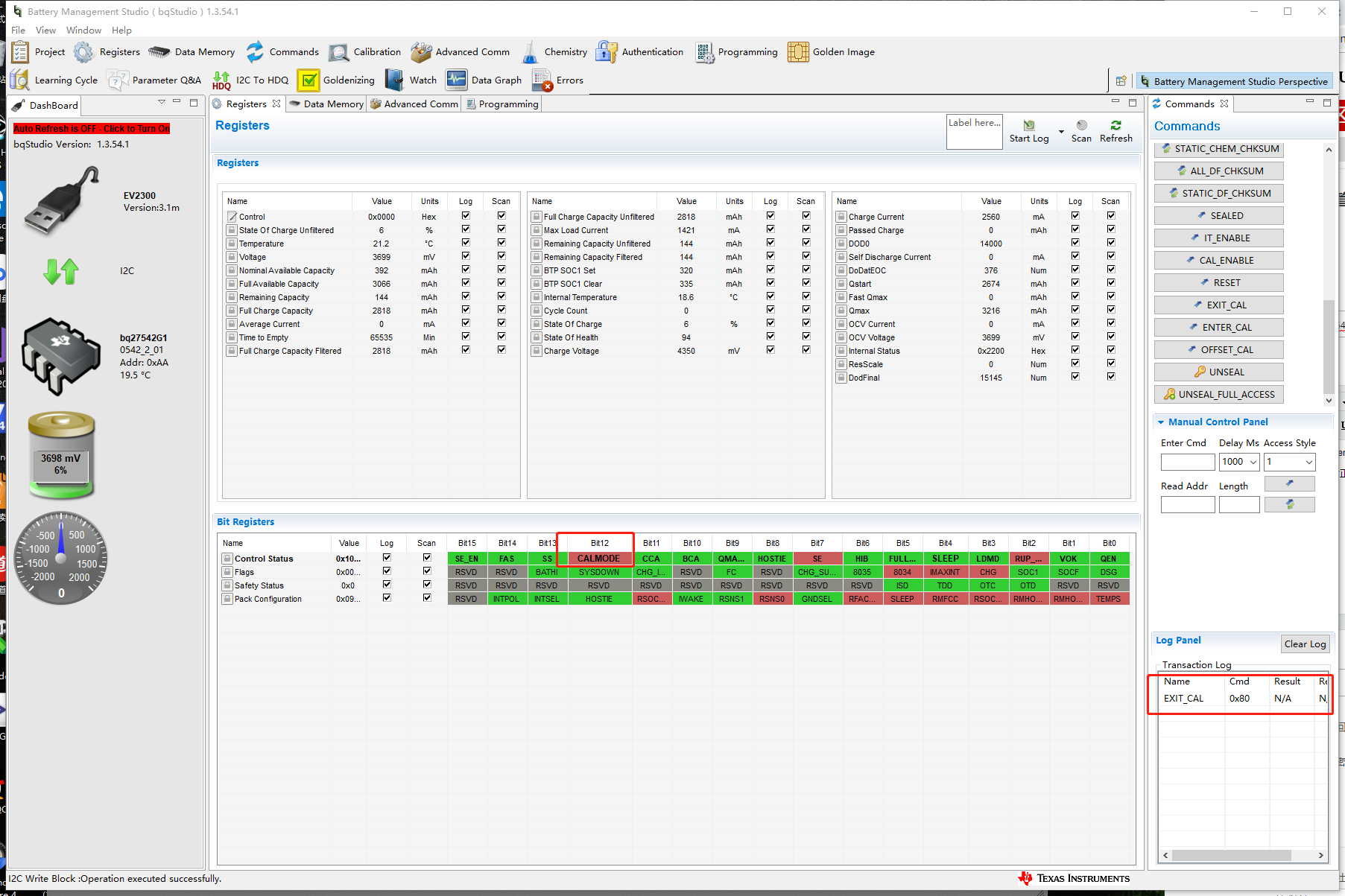This screenshot has width=1345, height=896.
Task: Click the Length input field
Action: [1239, 505]
